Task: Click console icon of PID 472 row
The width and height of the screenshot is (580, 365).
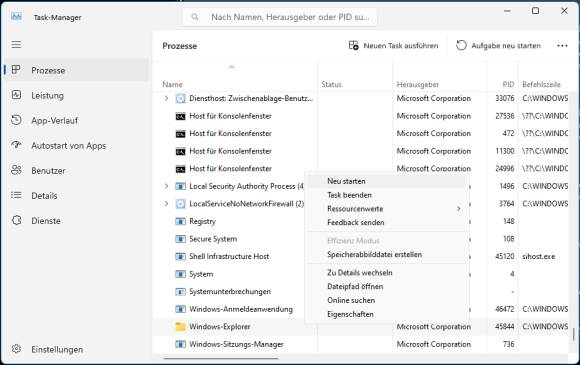Action: click(x=180, y=134)
